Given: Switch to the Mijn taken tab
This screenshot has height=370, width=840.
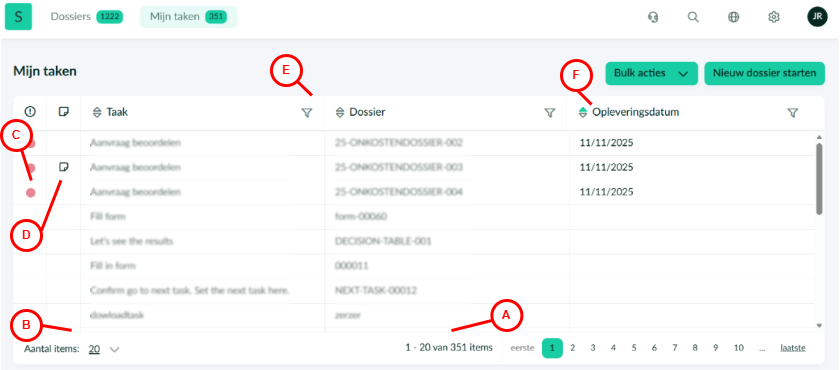Looking at the screenshot, I should pos(188,17).
